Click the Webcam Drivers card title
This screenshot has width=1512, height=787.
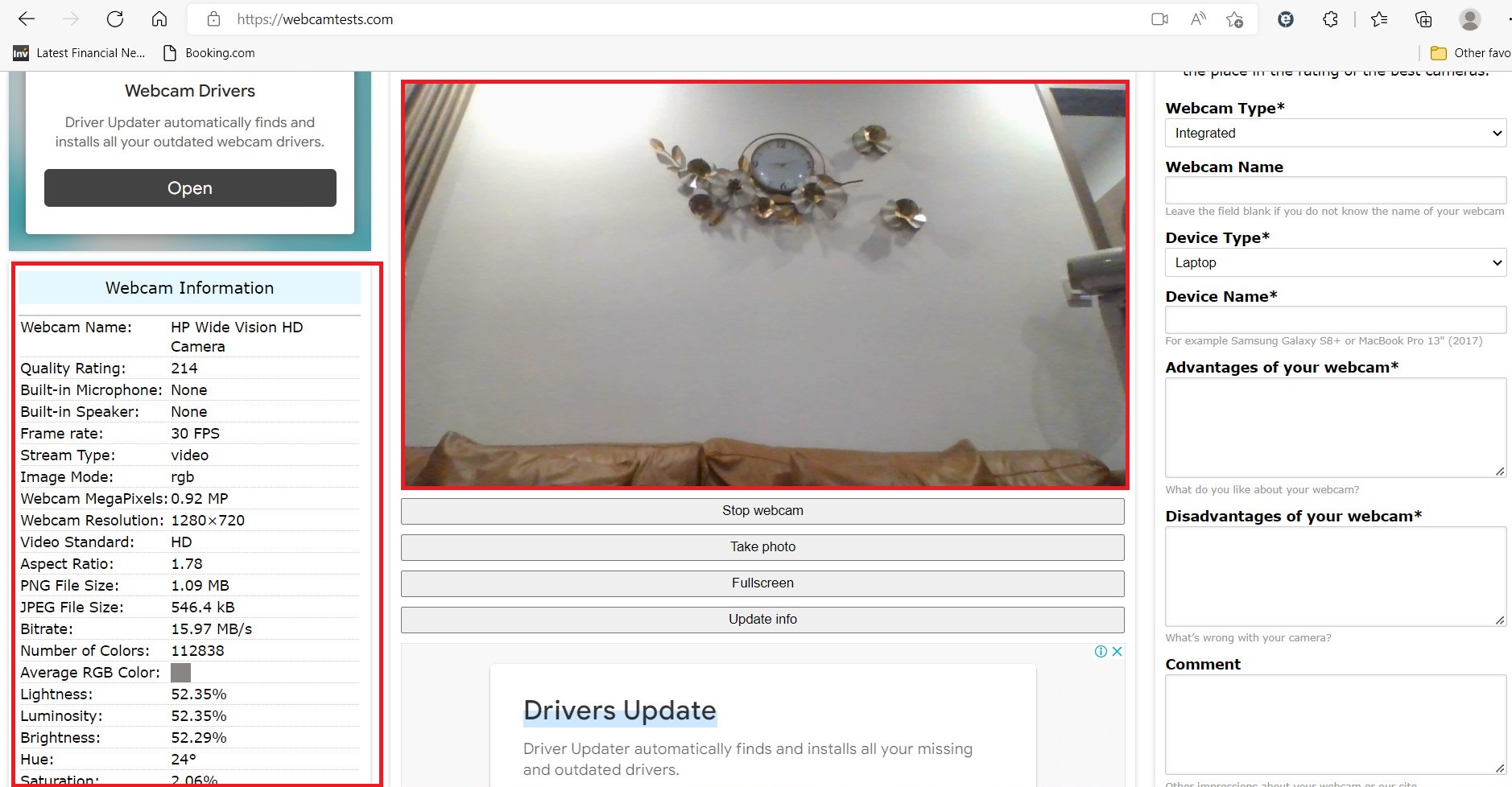pos(190,91)
